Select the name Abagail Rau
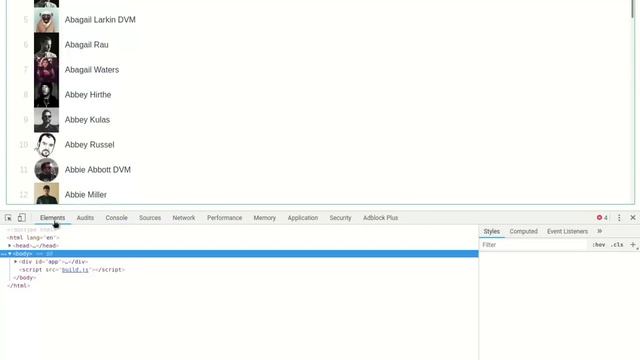Screen dimensions: 640x360 (x=87, y=44)
